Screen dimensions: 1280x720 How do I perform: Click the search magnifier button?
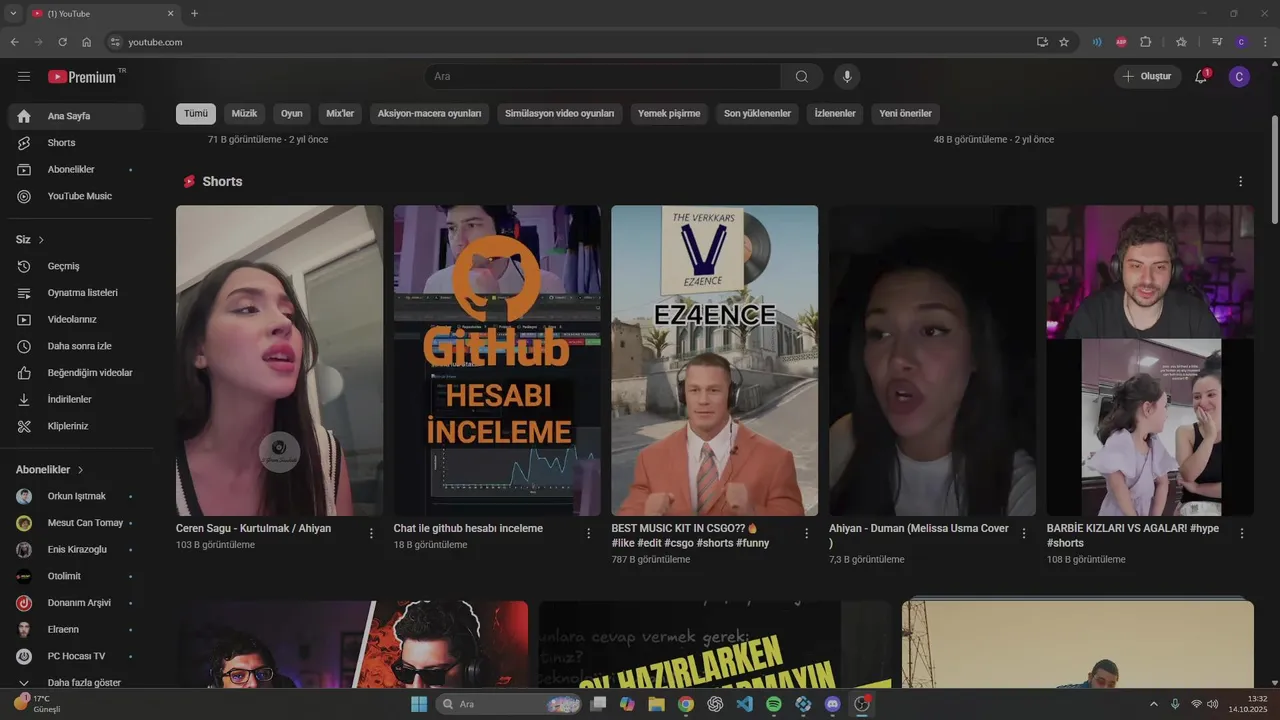click(x=802, y=77)
